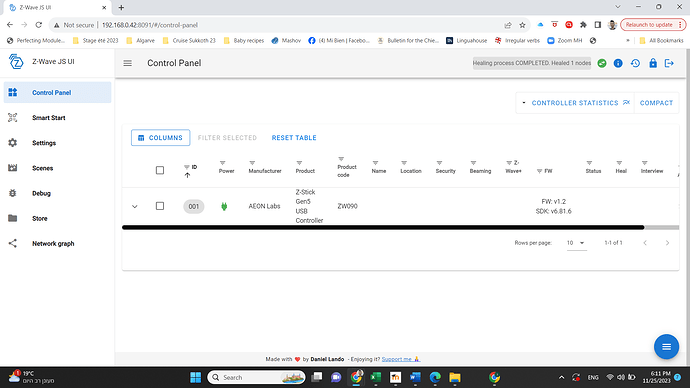Viewport: 690px width, 388px height.
Task: Open the rows per page dropdown
Action: point(576,243)
